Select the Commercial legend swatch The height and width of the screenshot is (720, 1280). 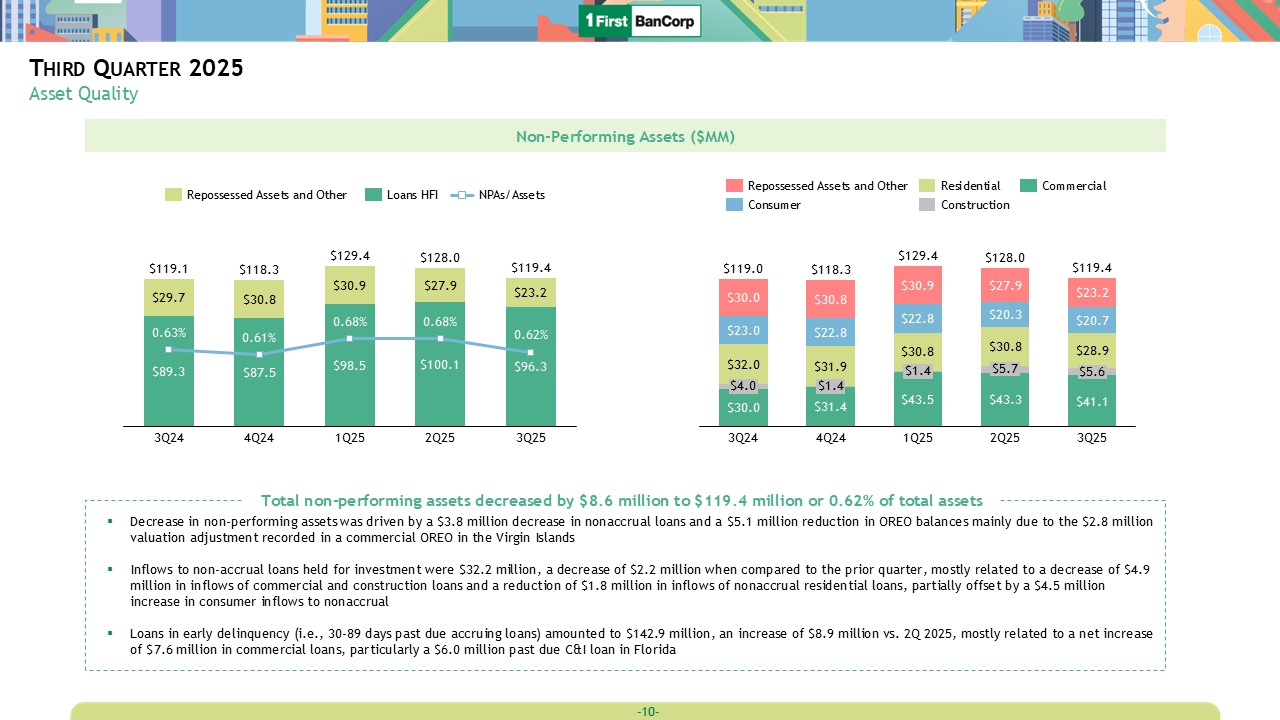tap(1028, 186)
